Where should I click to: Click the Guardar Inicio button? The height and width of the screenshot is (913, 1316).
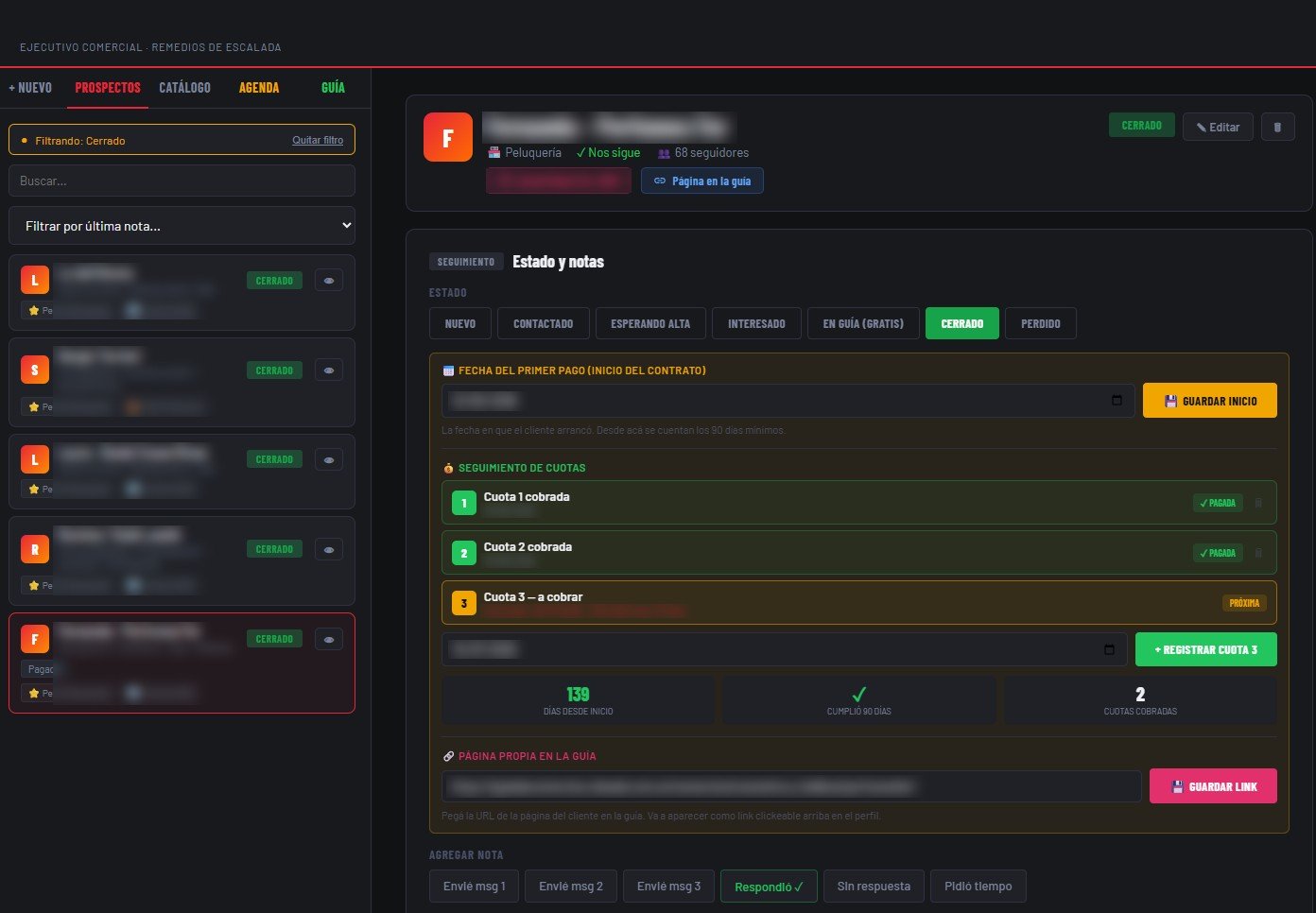(1210, 401)
